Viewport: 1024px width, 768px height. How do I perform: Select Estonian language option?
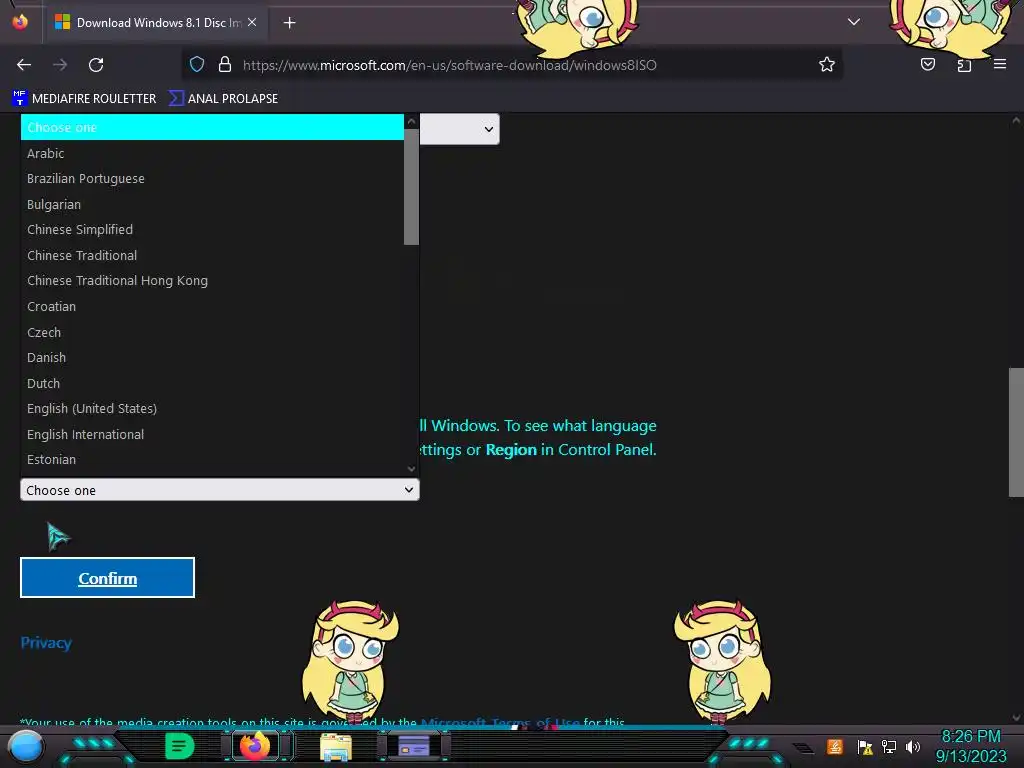212,460
